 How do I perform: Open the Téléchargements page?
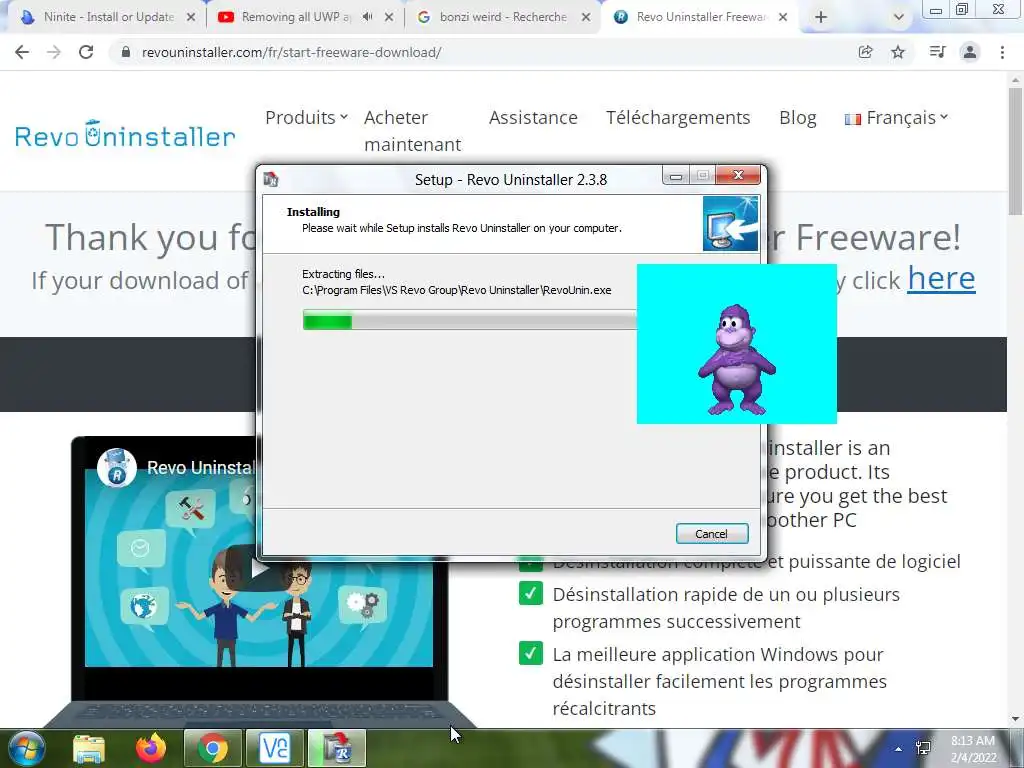[x=678, y=118]
